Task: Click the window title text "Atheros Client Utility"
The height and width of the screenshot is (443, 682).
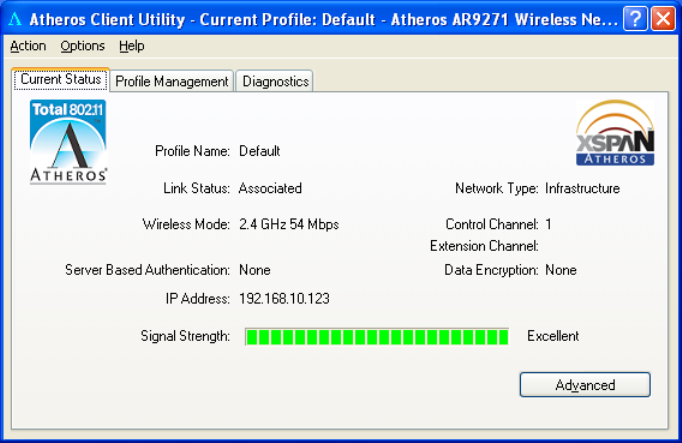Action: click(107, 20)
